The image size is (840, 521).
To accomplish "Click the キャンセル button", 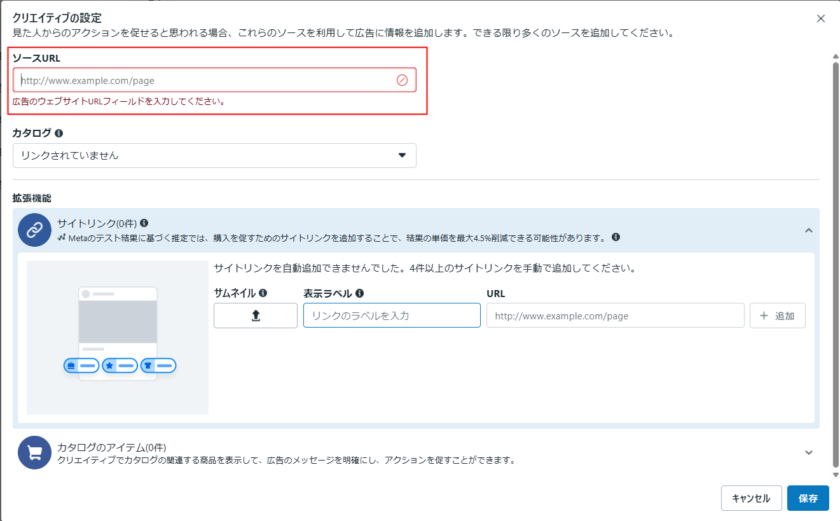I will [x=750, y=498].
